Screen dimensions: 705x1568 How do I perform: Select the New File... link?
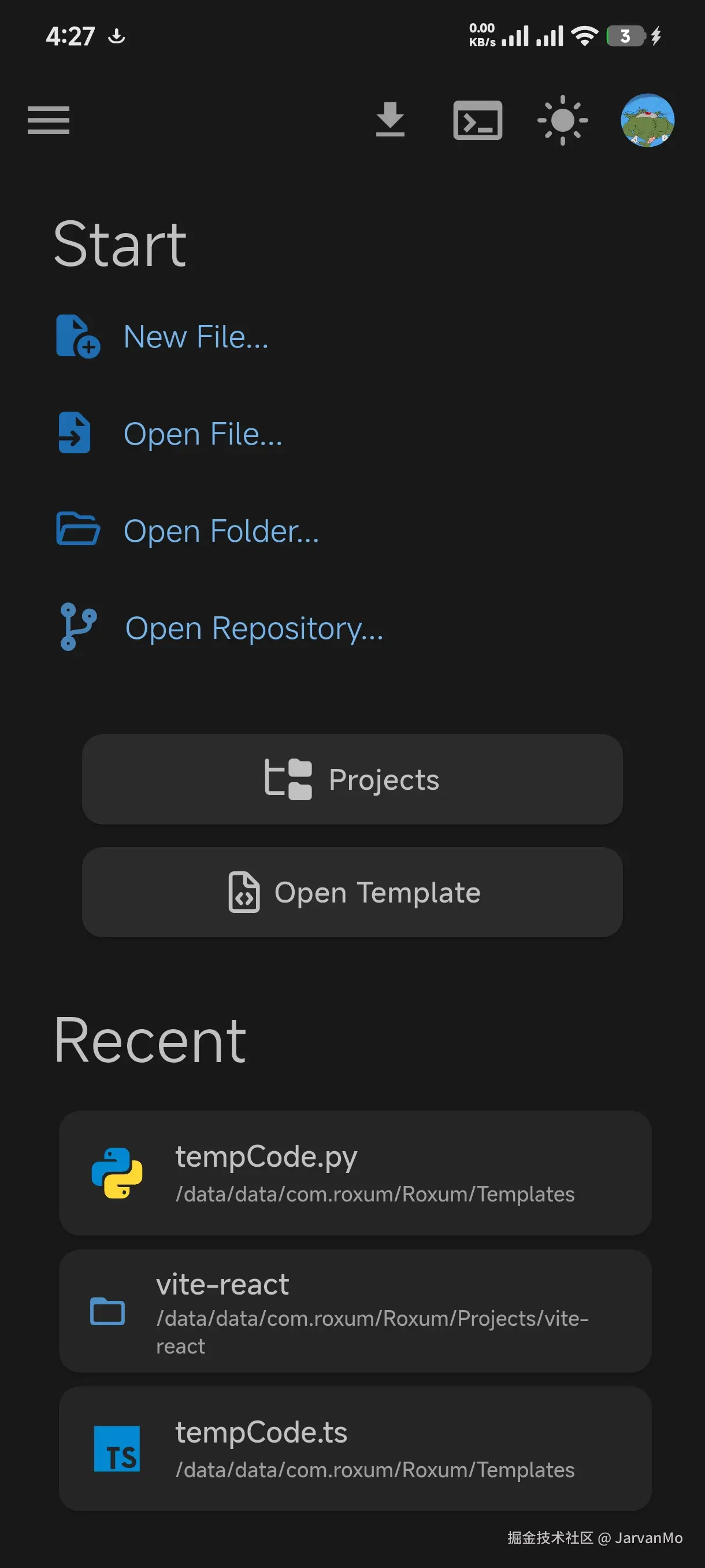[x=195, y=337]
